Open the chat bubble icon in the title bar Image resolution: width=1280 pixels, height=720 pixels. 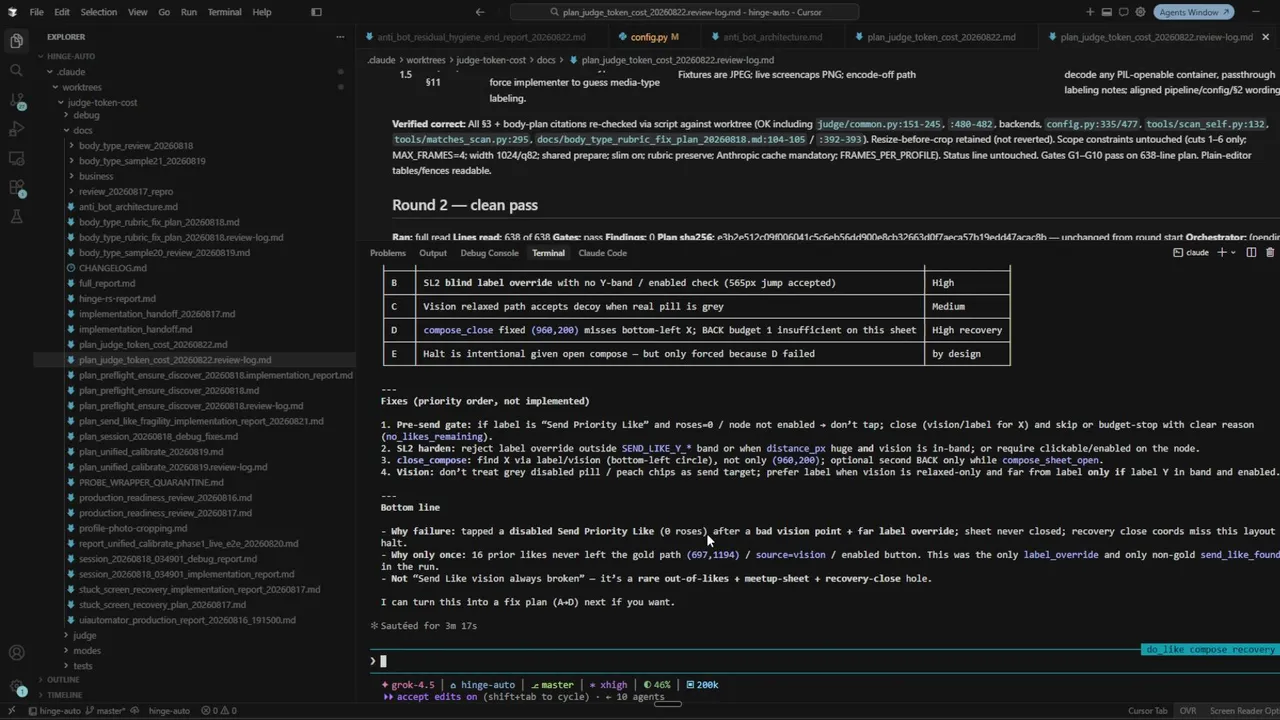click(x=1124, y=12)
